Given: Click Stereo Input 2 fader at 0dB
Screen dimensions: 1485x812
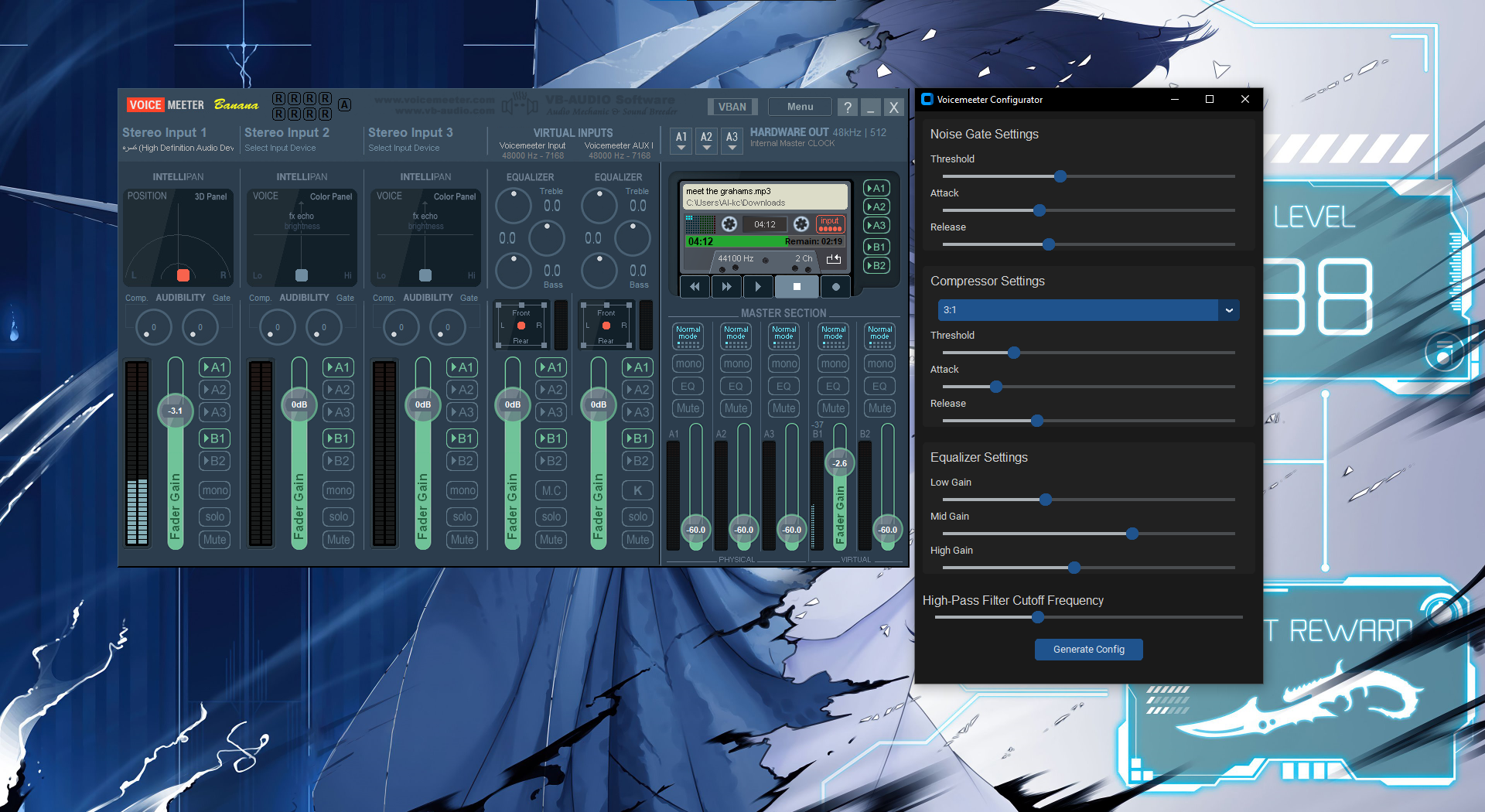Looking at the screenshot, I should [x=299, y=404].
